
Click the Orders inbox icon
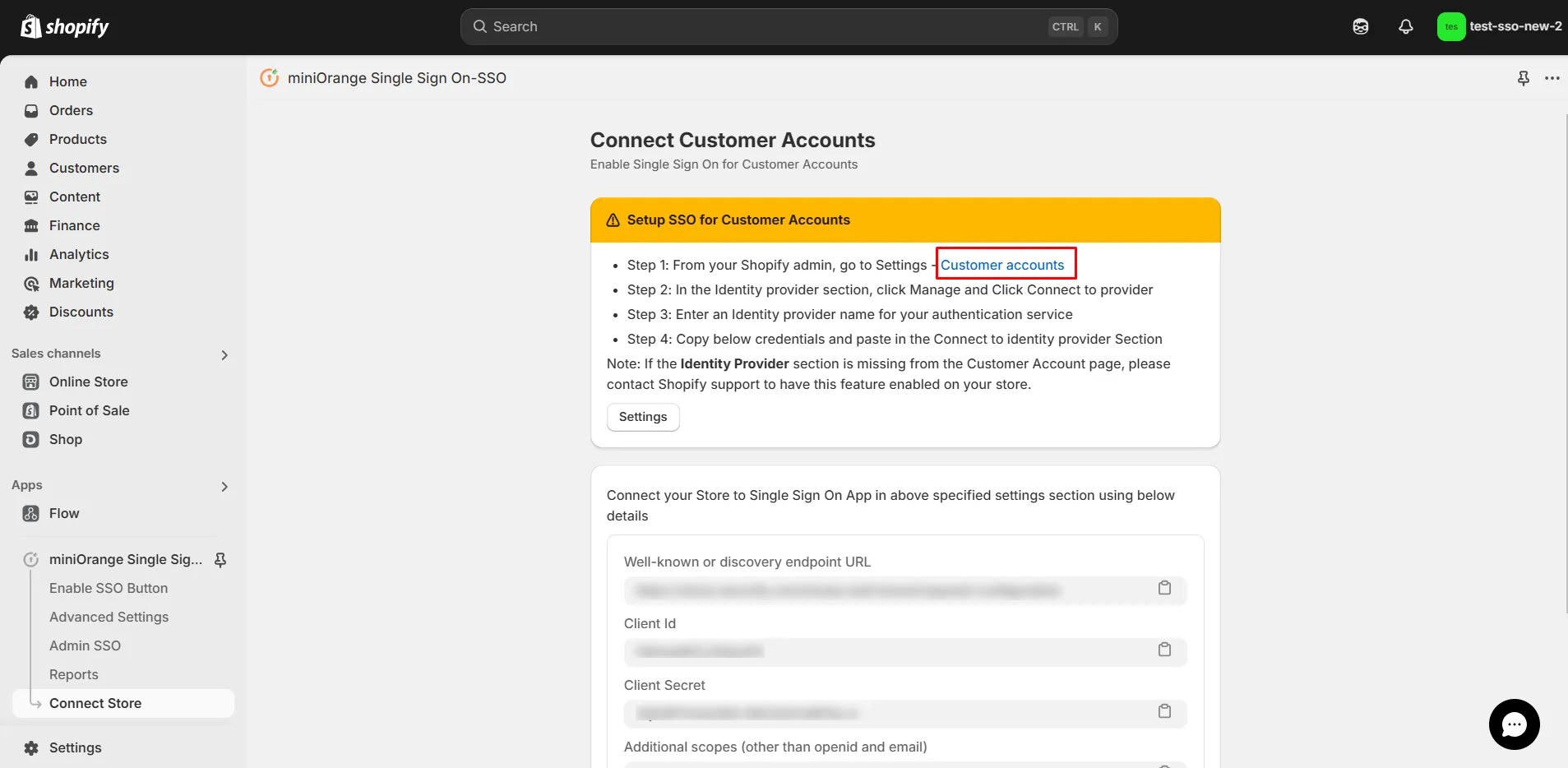[31, 110]
